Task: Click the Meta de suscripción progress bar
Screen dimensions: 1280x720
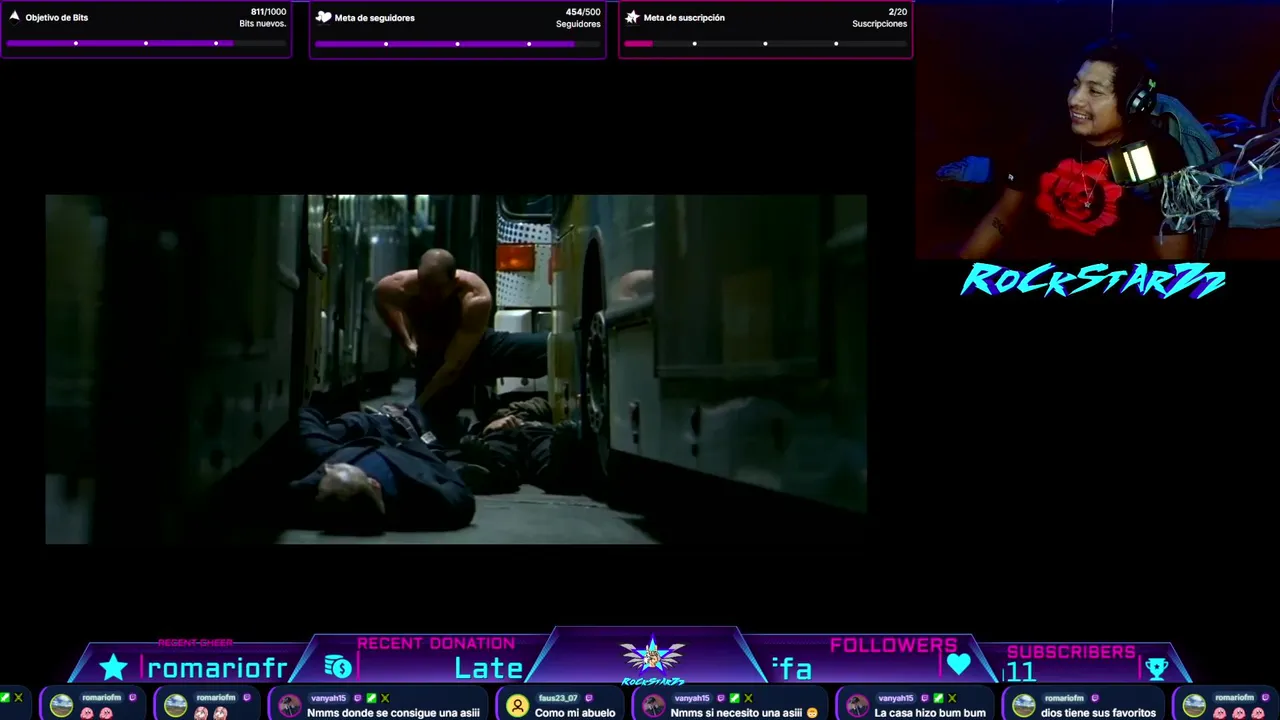Action: pyautogui.click(x=765, y=44)
